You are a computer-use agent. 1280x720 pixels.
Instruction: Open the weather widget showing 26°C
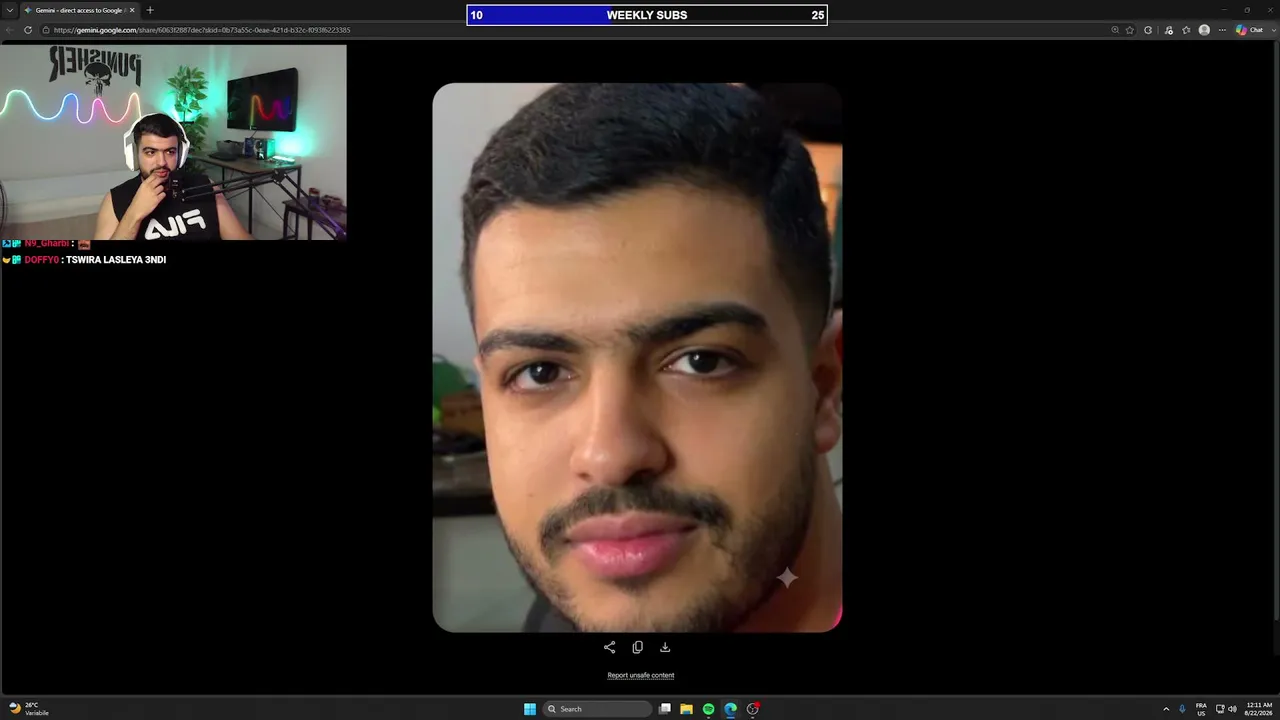pyautogui.click(x=28, y=709)
